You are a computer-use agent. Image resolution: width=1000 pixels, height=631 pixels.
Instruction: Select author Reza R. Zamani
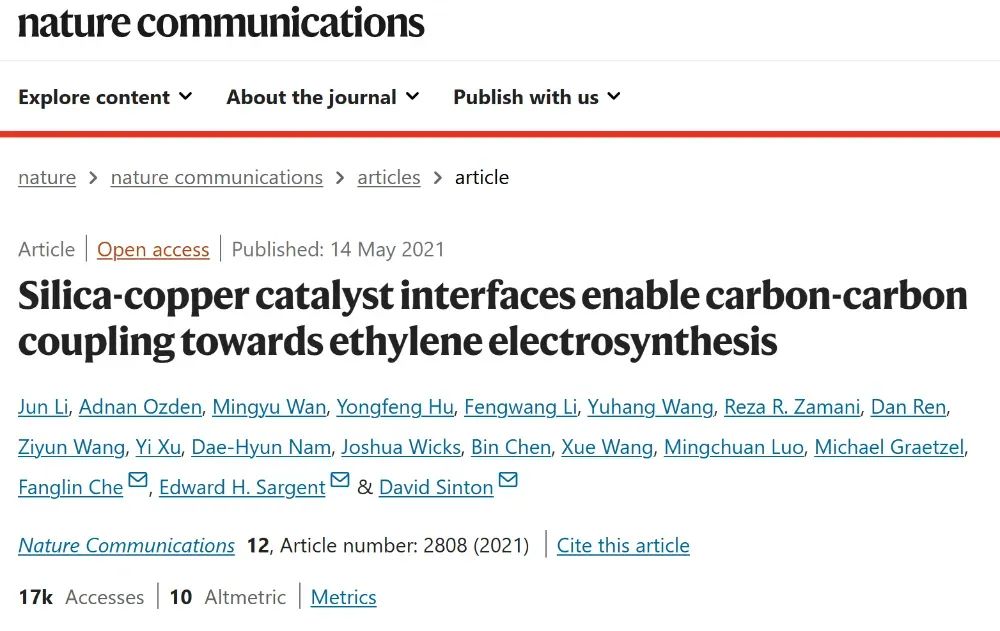[x=792, y=407]
